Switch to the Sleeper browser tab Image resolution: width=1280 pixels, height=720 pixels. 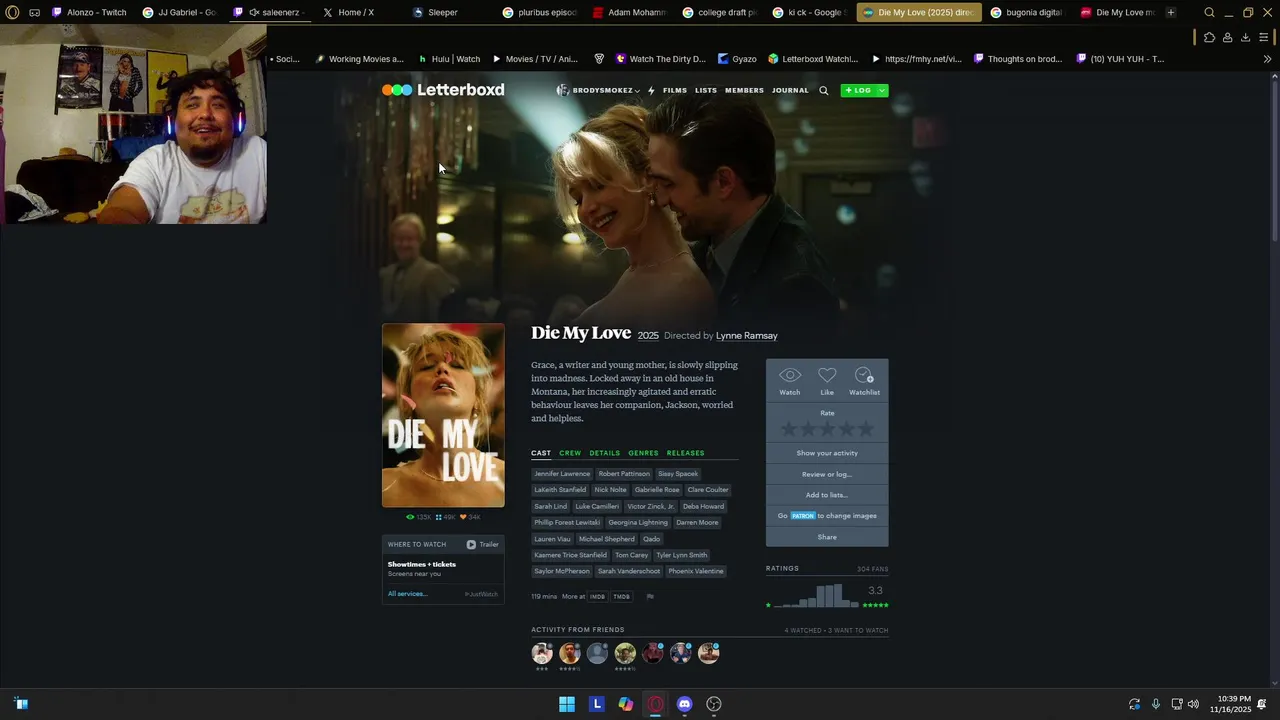tap(442, 12)
